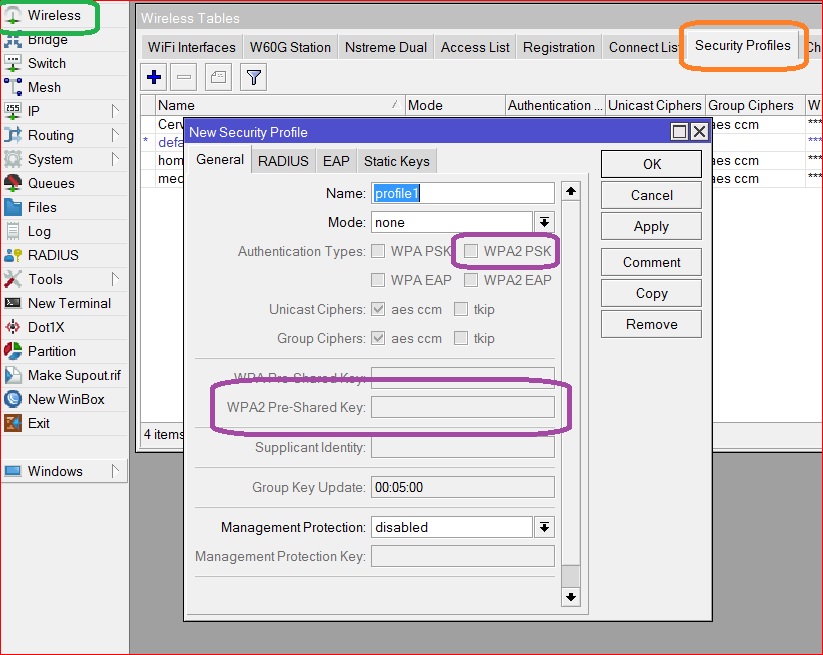Screen dimensions: 823x655
Task: Open the Registration tab
Action: (559, 47)
